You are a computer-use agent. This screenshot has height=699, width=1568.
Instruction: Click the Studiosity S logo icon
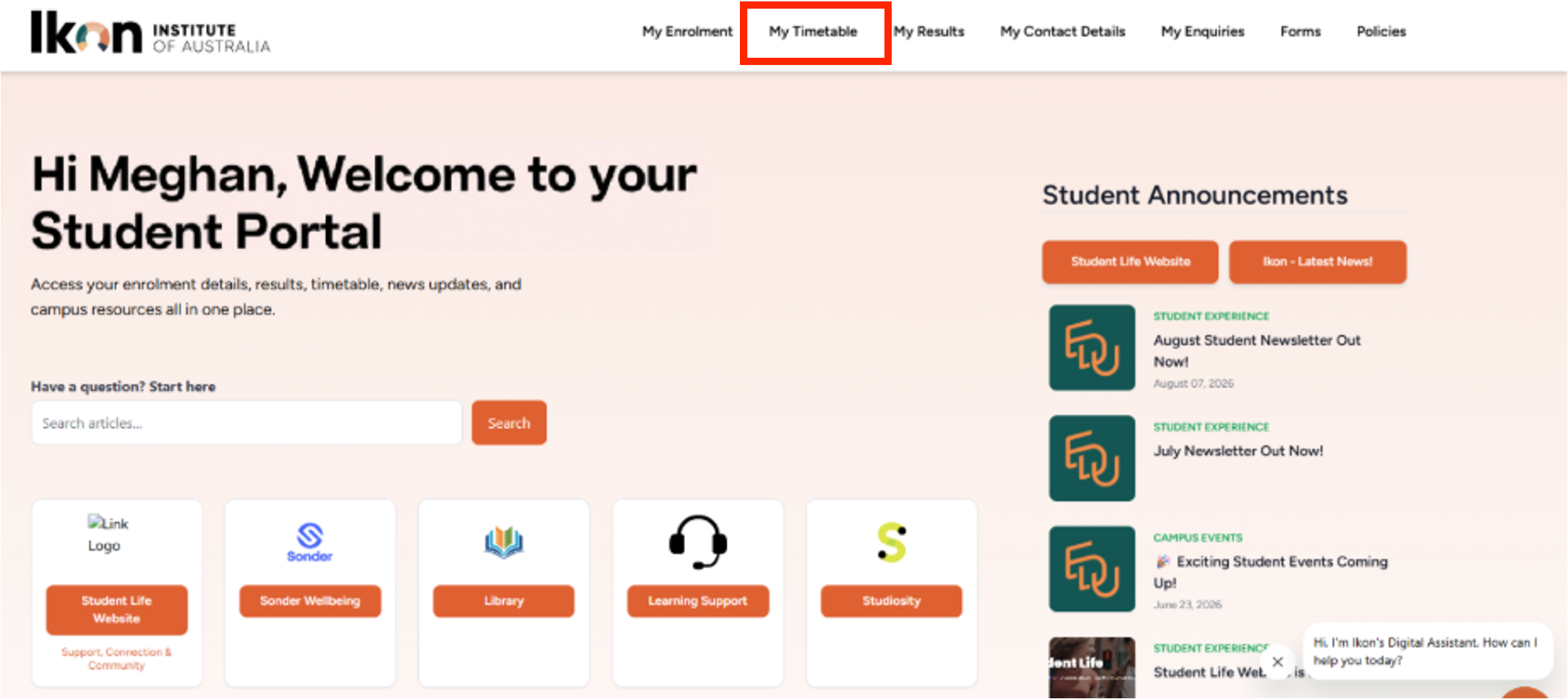[x=891, y=542]
